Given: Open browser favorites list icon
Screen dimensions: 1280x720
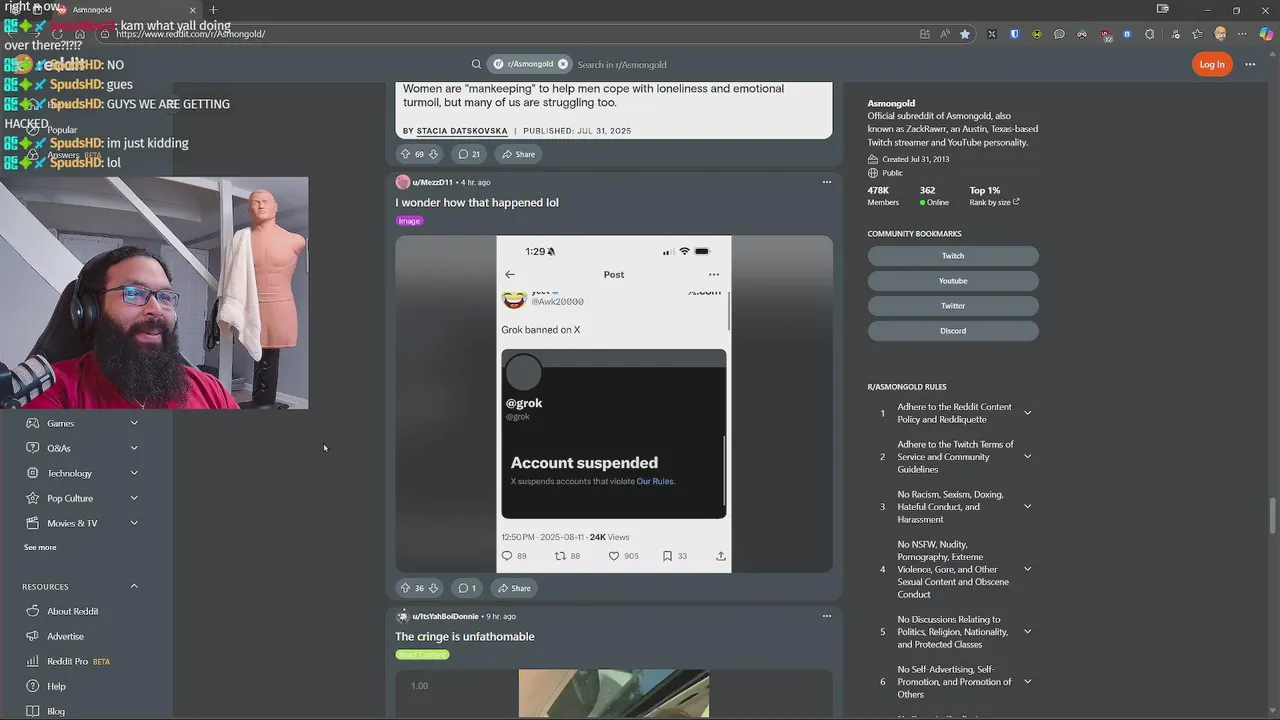Looking at the screenshot, I should (1196, 34).
